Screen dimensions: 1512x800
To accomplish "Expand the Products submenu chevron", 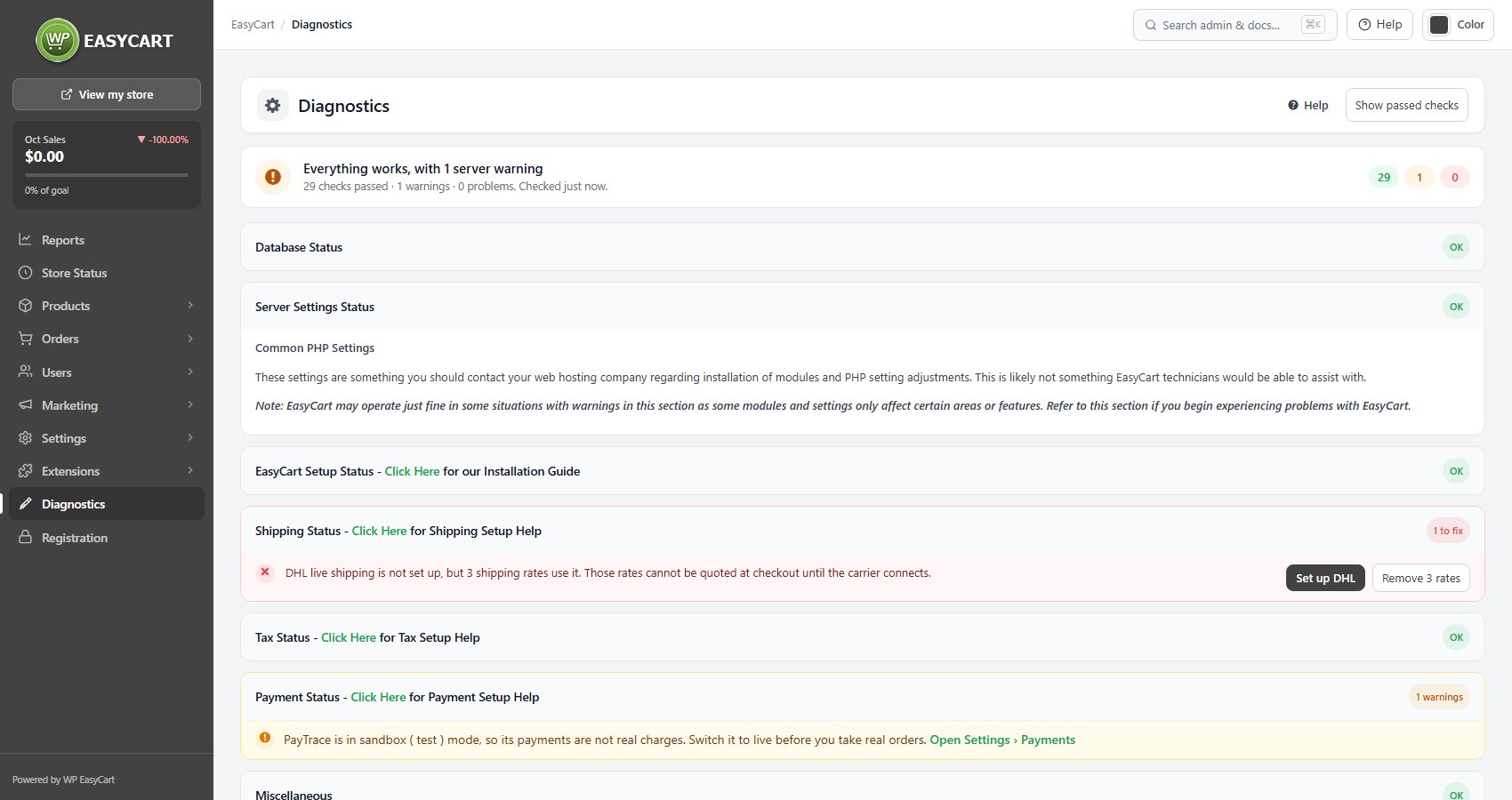I will point(190,305).
